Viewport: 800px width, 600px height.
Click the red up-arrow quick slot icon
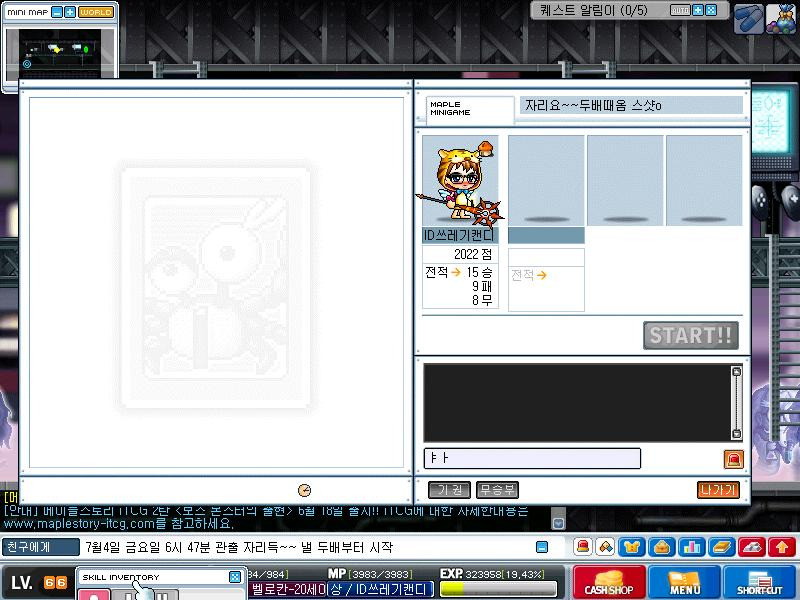(782, 547)
